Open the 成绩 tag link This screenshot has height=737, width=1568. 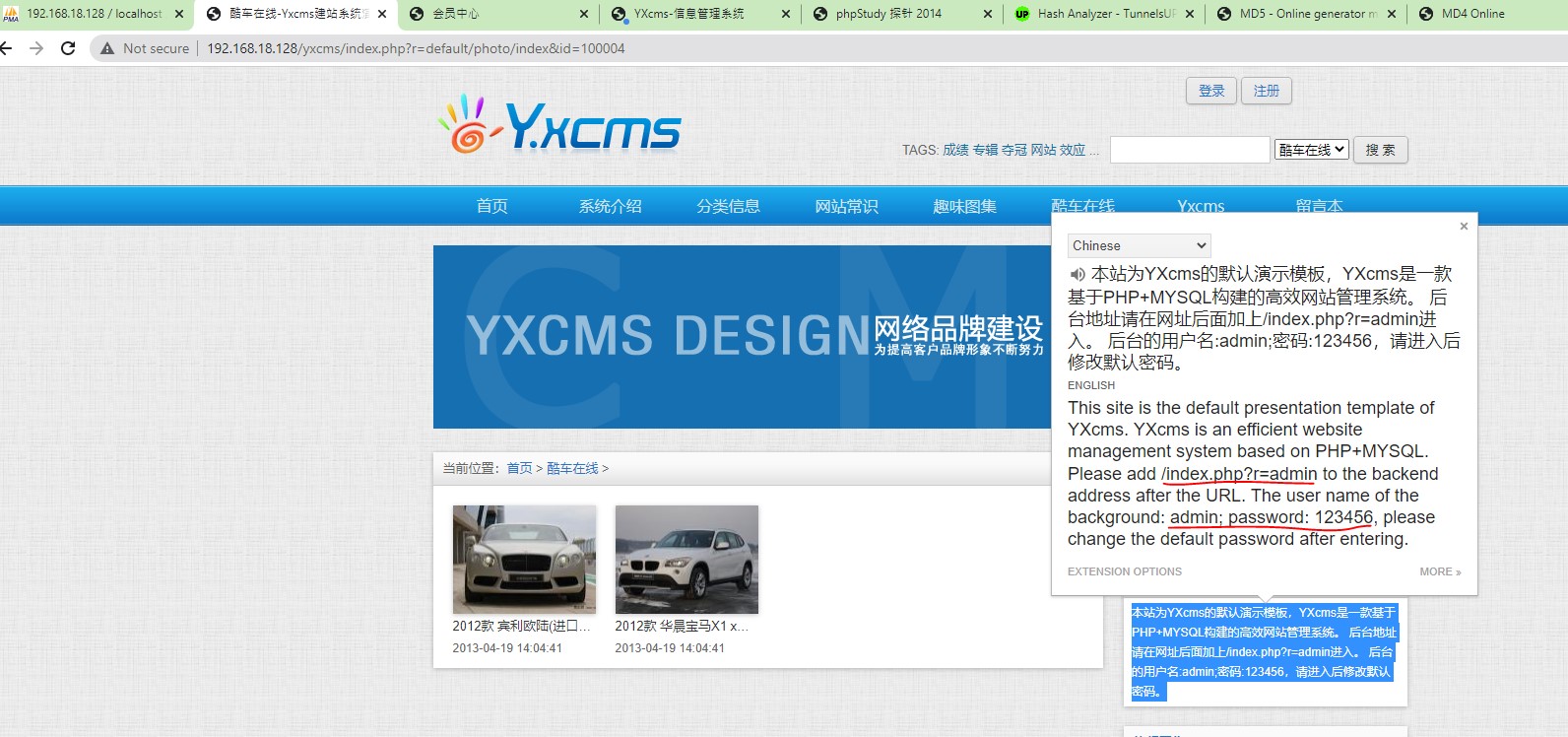coord(955,150)
